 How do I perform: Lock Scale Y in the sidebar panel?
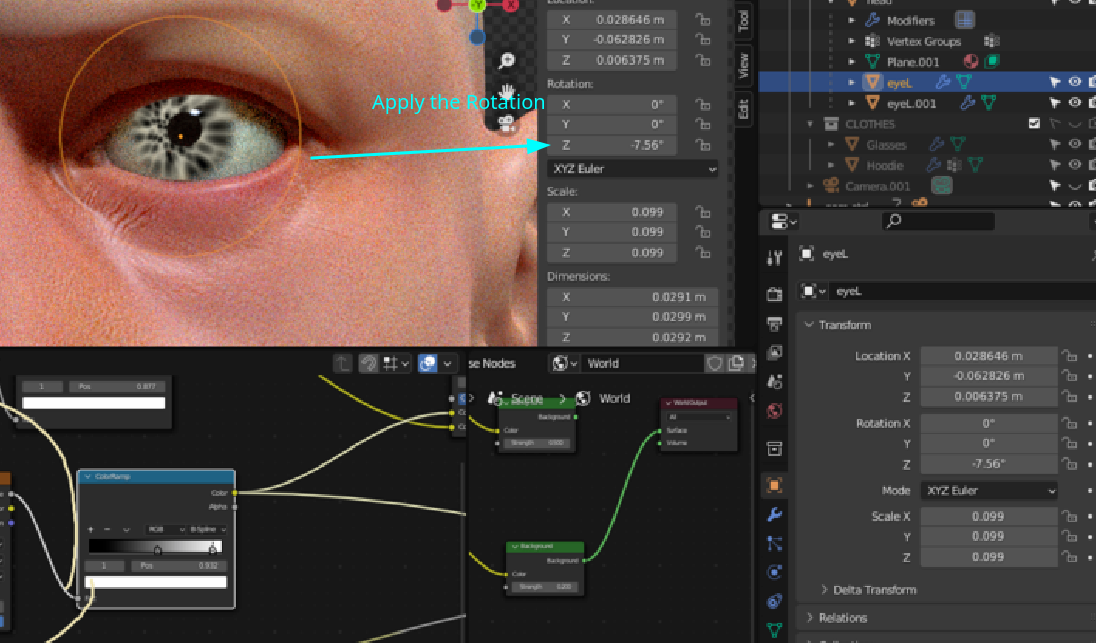(x=703, y=232)
